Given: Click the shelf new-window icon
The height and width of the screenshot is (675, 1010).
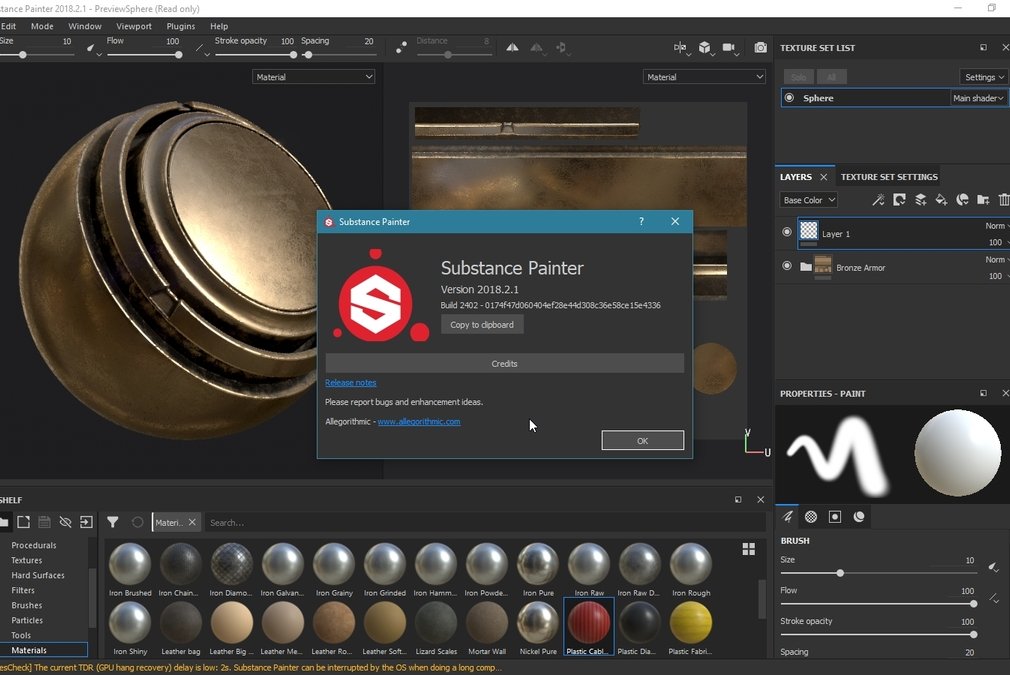Looking at the screenshot, I should tap(24, 522).
